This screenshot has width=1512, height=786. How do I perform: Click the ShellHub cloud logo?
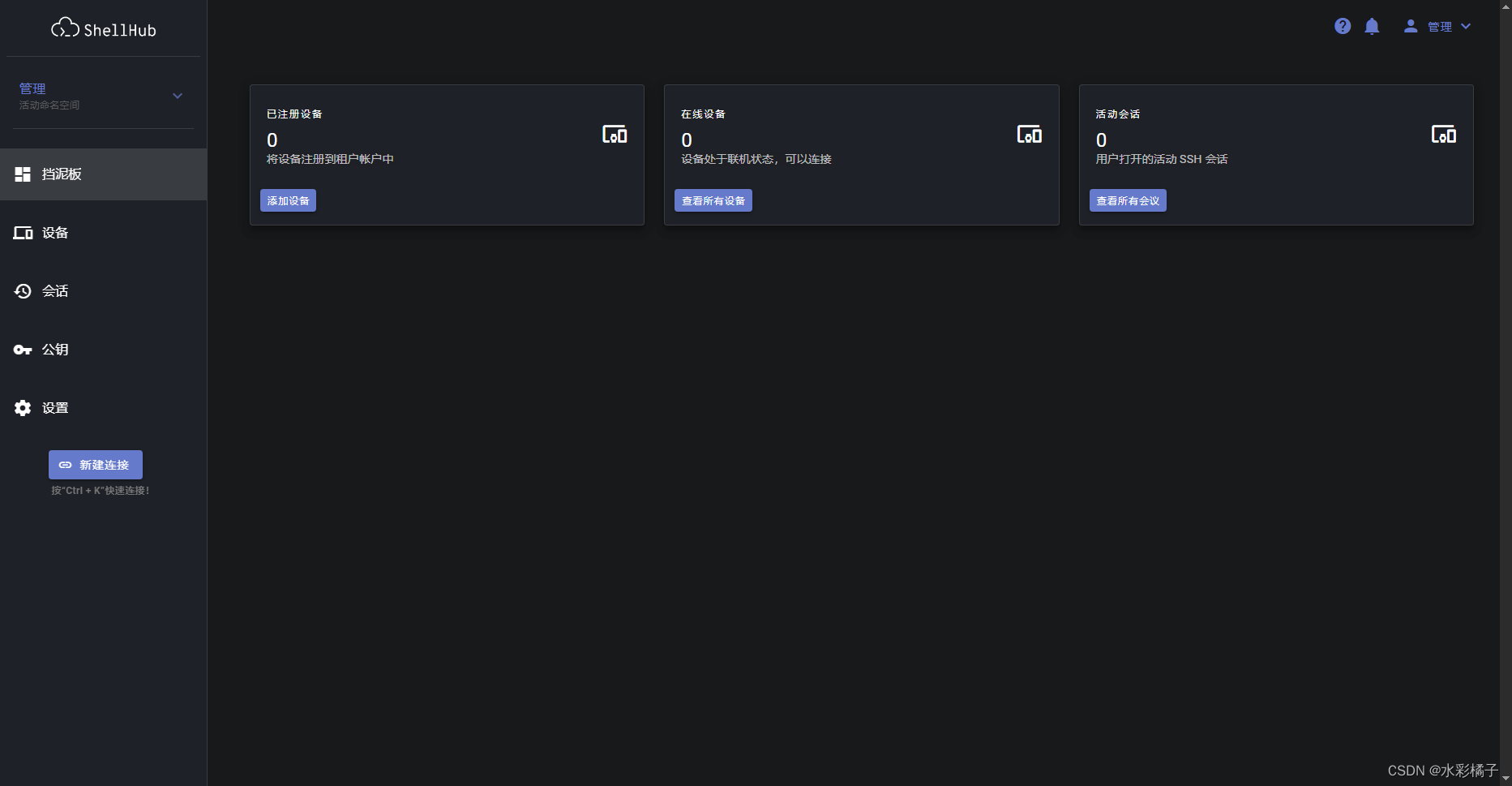tap(65, 27)
